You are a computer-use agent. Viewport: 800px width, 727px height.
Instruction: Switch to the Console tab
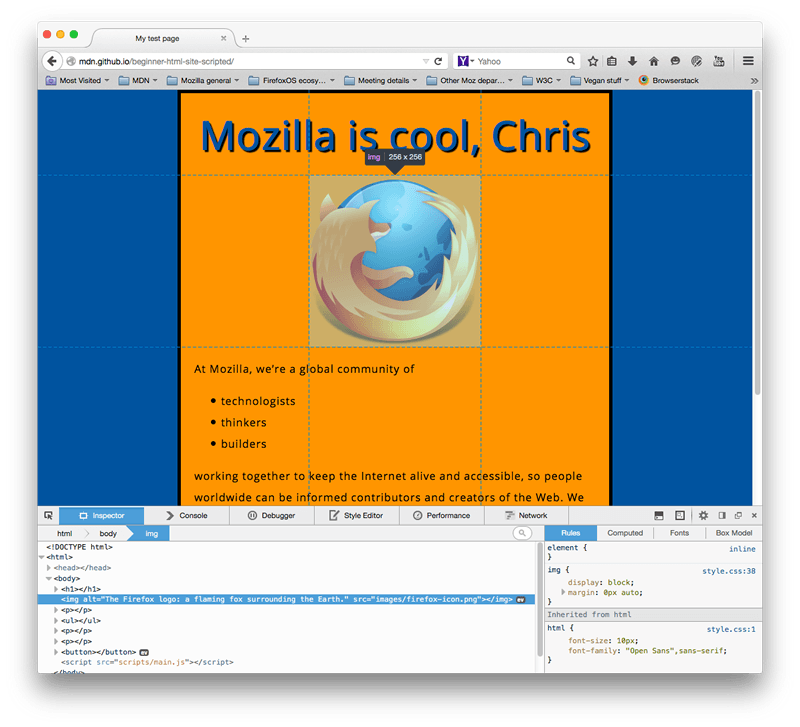tap(187, 515)
